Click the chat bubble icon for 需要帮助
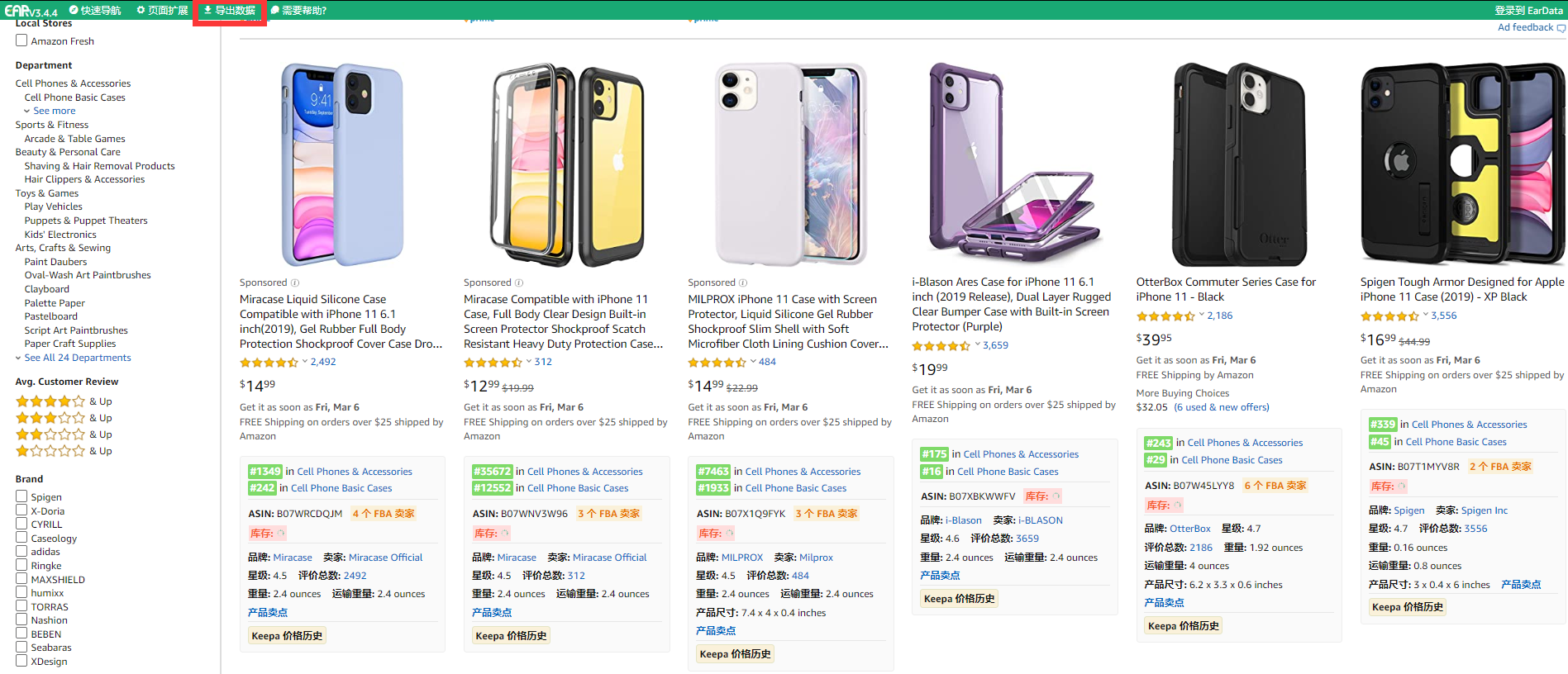 point(275,10)
